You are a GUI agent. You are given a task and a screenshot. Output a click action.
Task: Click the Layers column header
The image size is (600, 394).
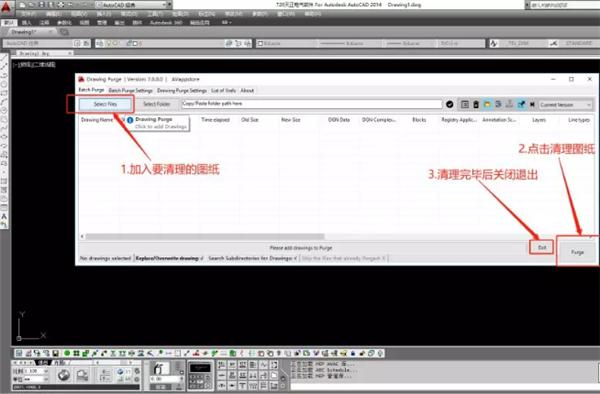coord(539,120)
